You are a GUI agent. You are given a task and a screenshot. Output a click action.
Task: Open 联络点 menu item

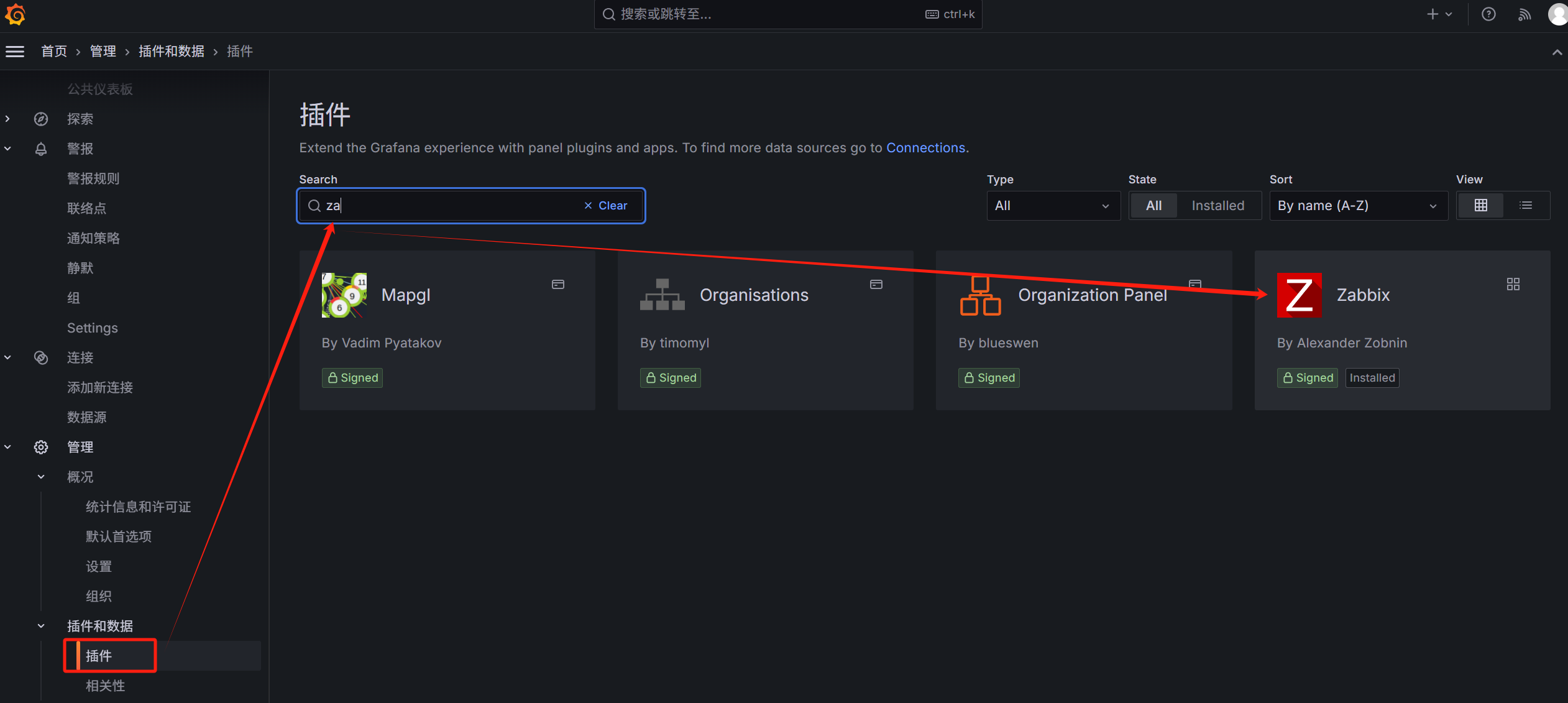tap(87, 208)
